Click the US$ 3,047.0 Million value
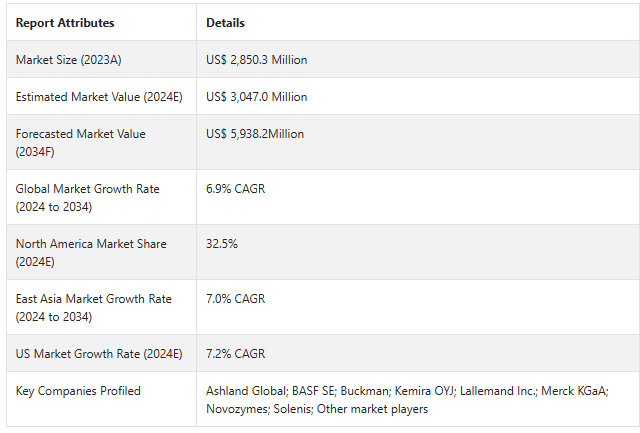 (256, 97)
